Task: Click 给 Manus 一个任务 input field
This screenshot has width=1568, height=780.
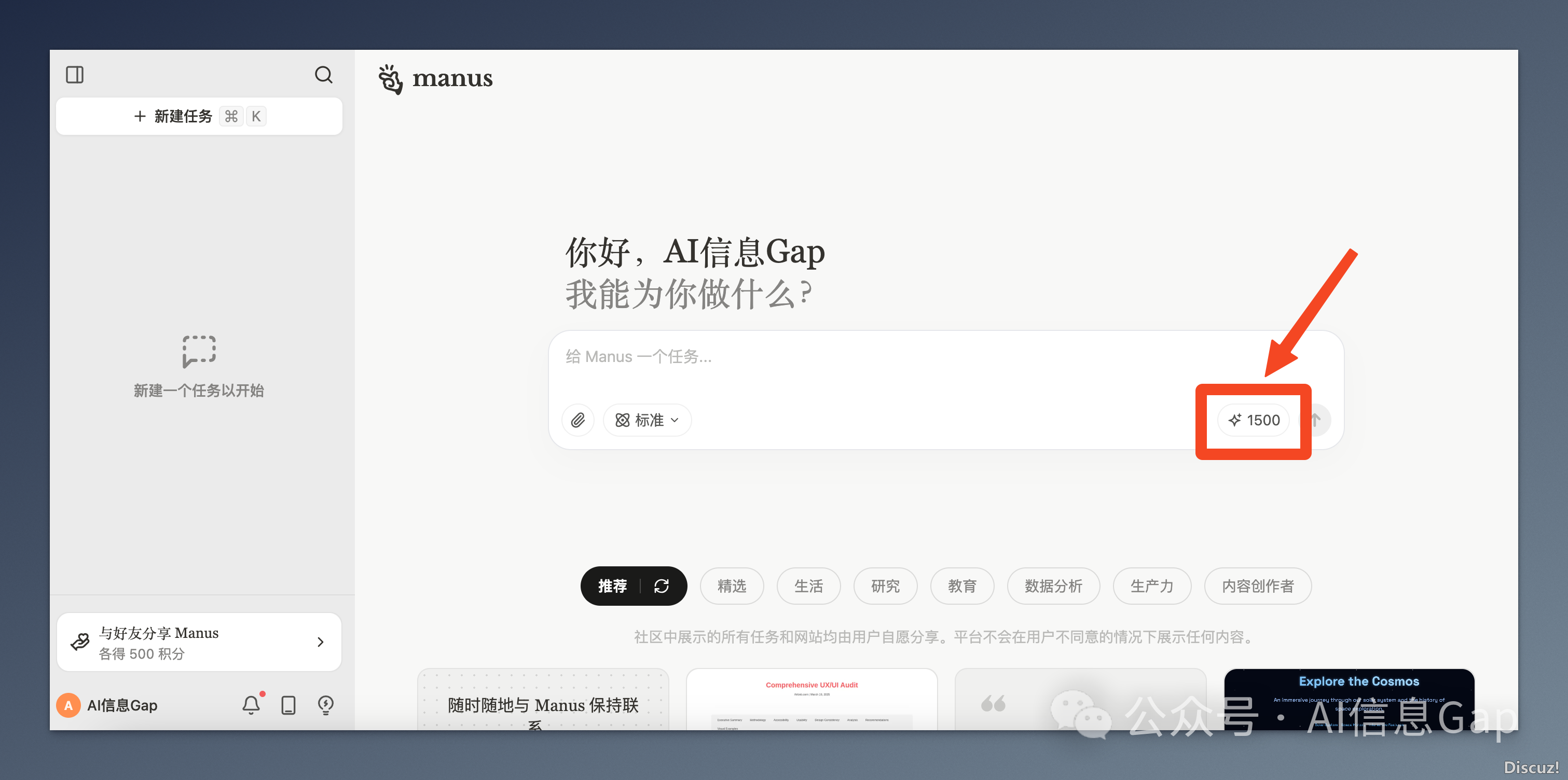Action: coord(946,357)
